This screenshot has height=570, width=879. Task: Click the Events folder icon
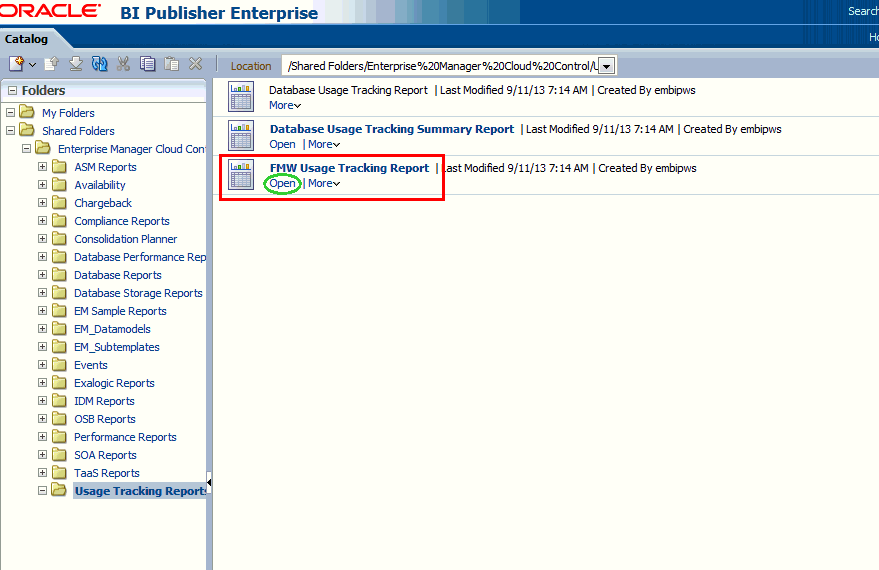pos(59,365)
